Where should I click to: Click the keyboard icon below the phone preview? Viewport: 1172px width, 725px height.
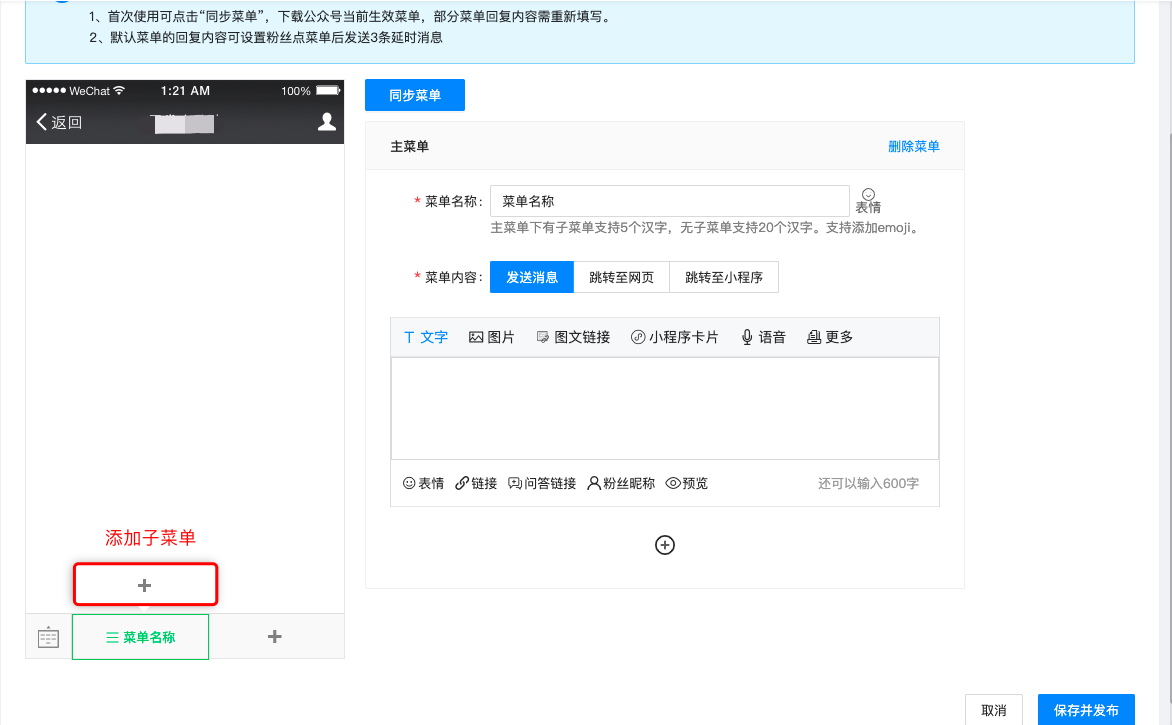48,636
